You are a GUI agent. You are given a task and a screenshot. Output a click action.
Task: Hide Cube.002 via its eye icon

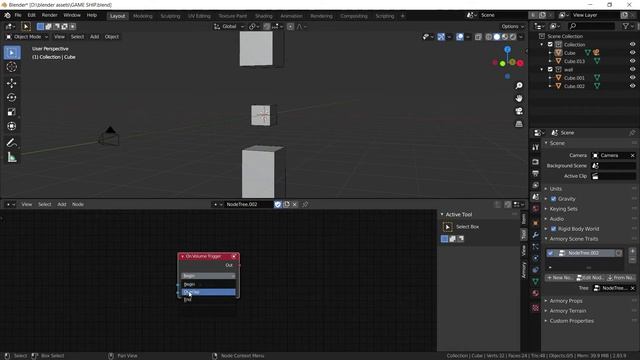pos(632,86)
